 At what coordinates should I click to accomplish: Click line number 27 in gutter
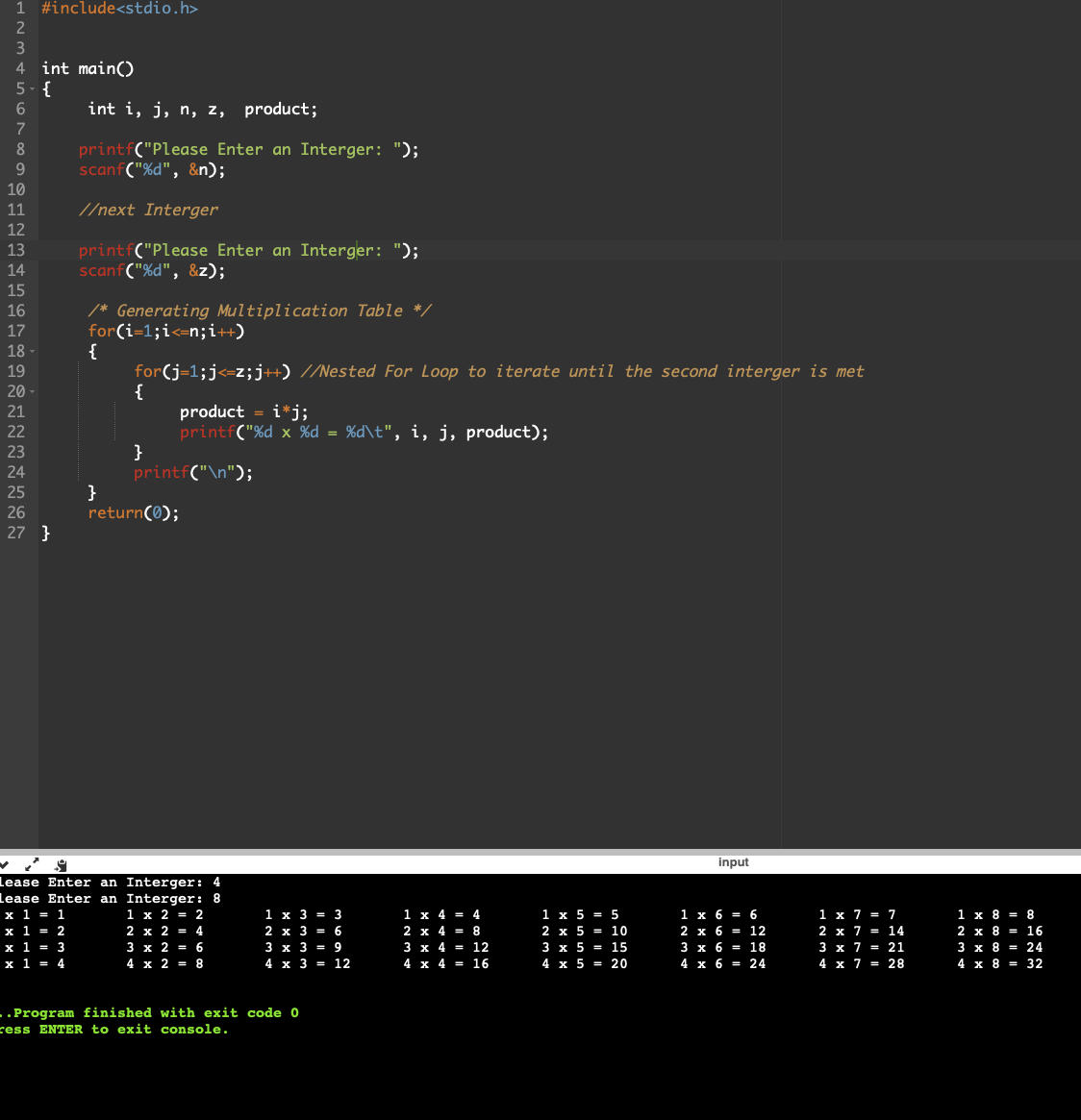[x=15, y=533]
